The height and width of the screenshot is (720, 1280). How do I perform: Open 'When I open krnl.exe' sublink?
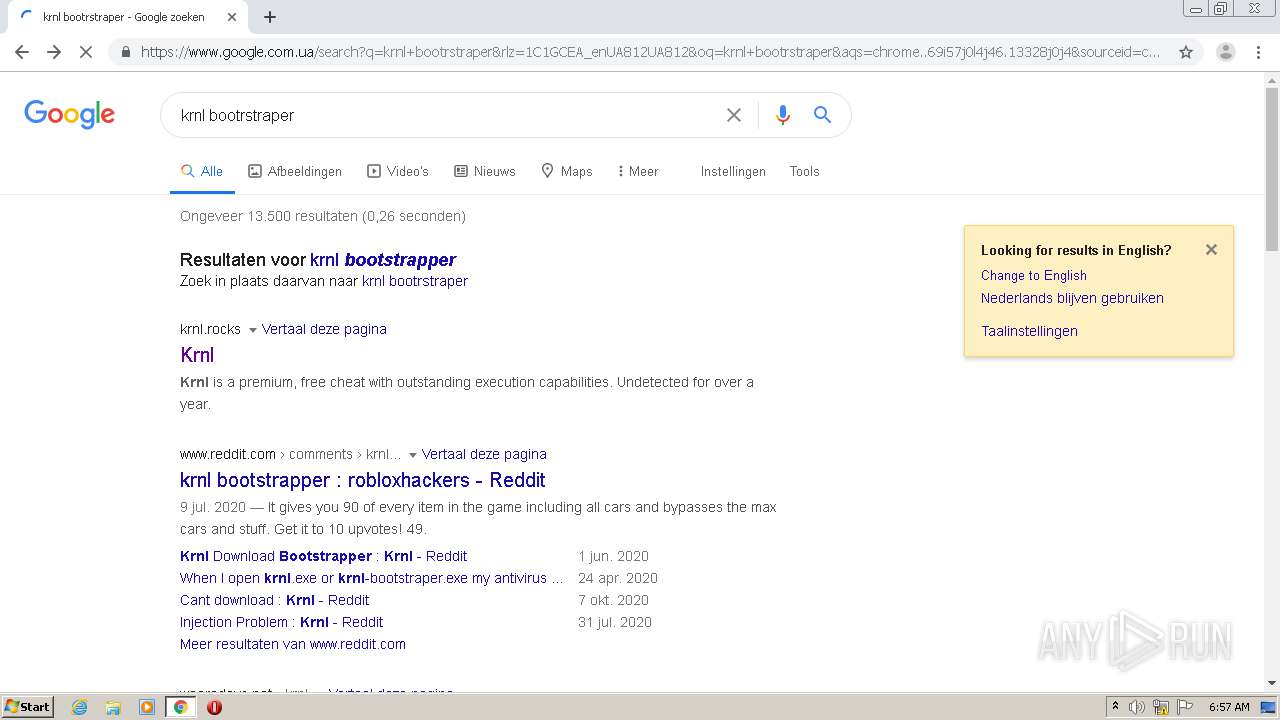(371, 578)
